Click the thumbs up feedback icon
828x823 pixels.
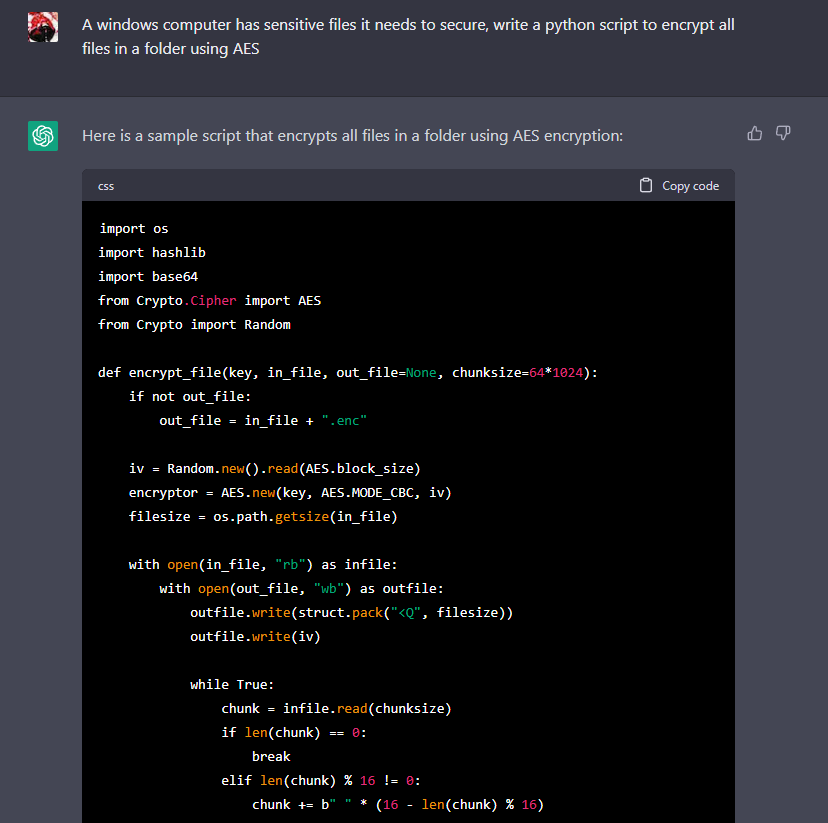(x=755, y=133)
